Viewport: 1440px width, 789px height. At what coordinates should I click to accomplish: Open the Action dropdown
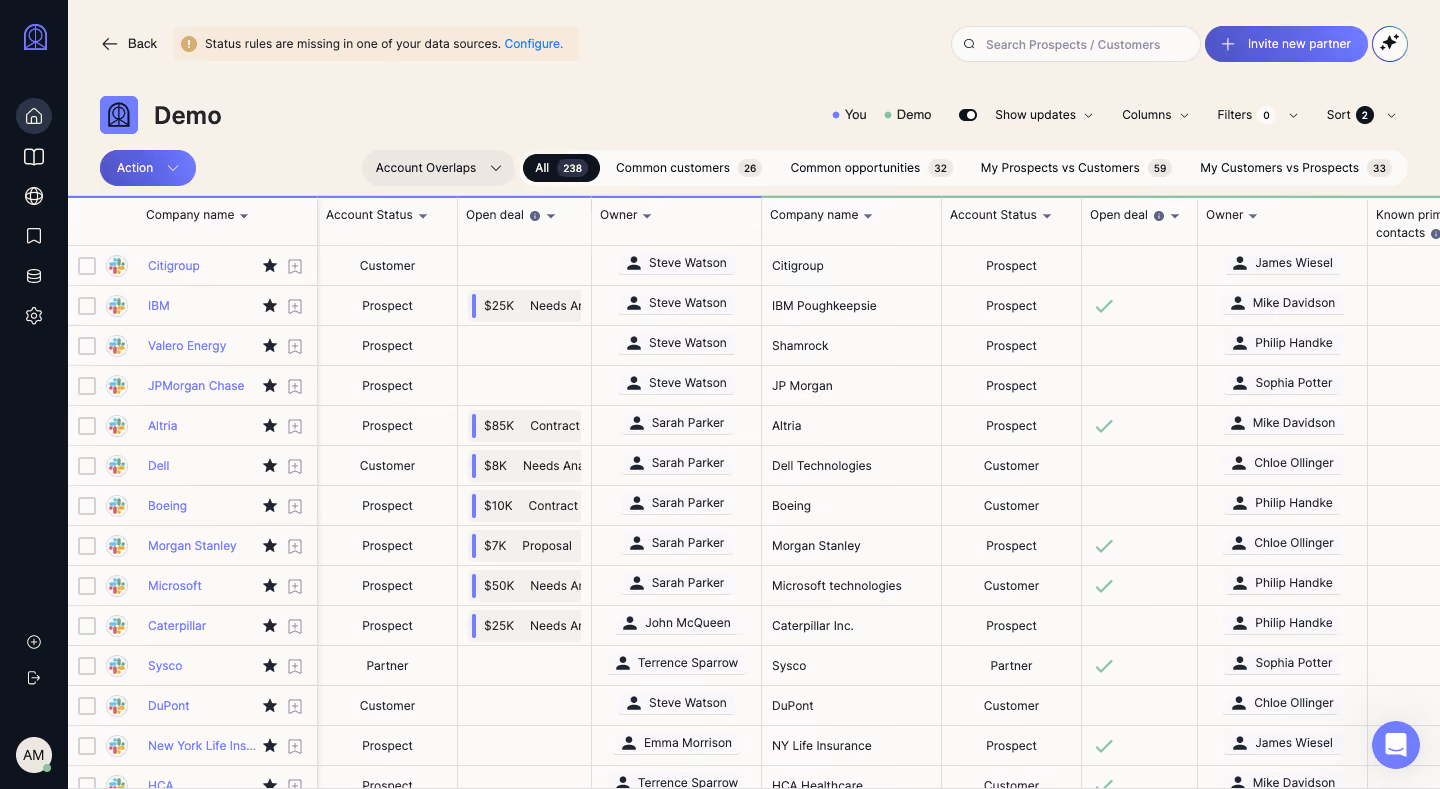click(x=148, y=168)
